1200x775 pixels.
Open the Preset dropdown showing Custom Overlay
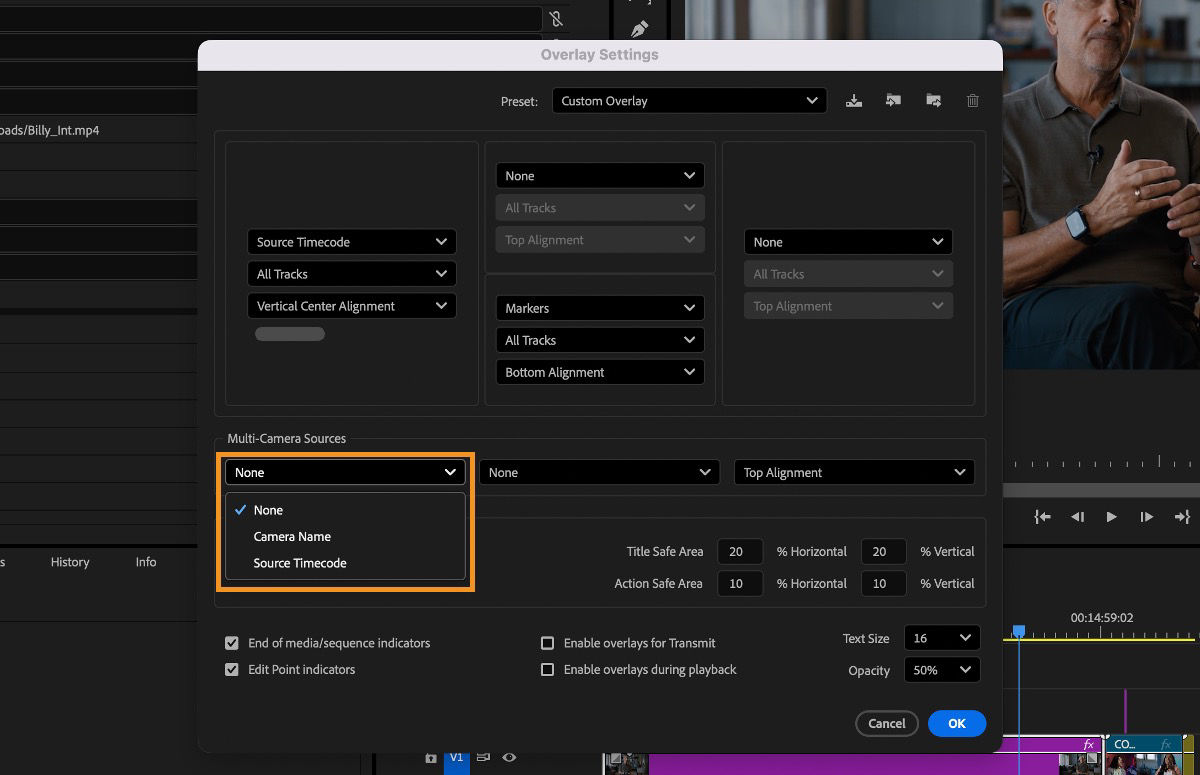pos(689,100)
